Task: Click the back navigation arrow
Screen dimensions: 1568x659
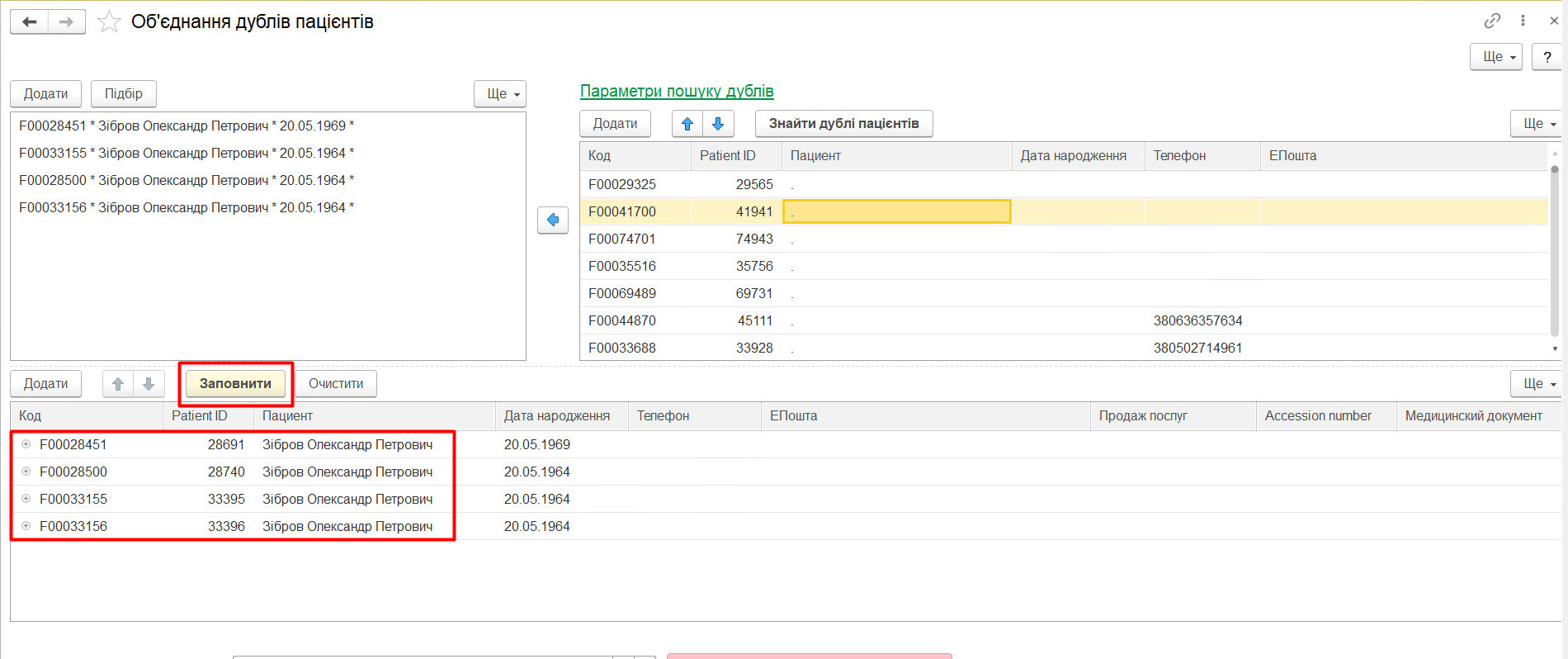Action: (x=30, y=21)
